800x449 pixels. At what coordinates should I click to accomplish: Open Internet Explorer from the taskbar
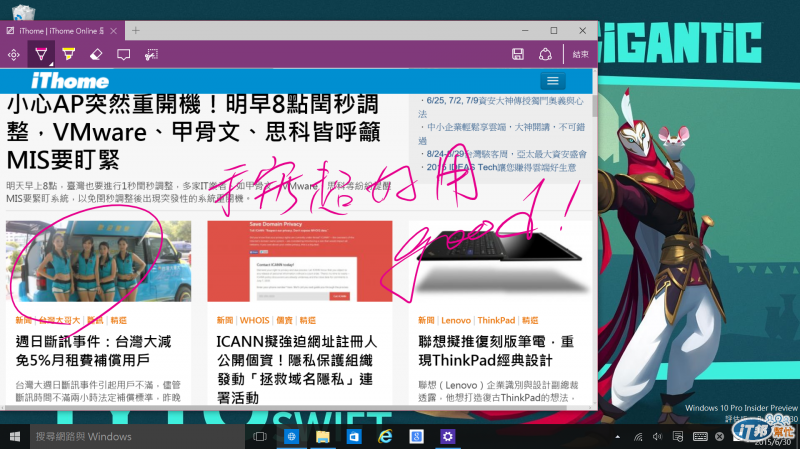coord(385,437)
